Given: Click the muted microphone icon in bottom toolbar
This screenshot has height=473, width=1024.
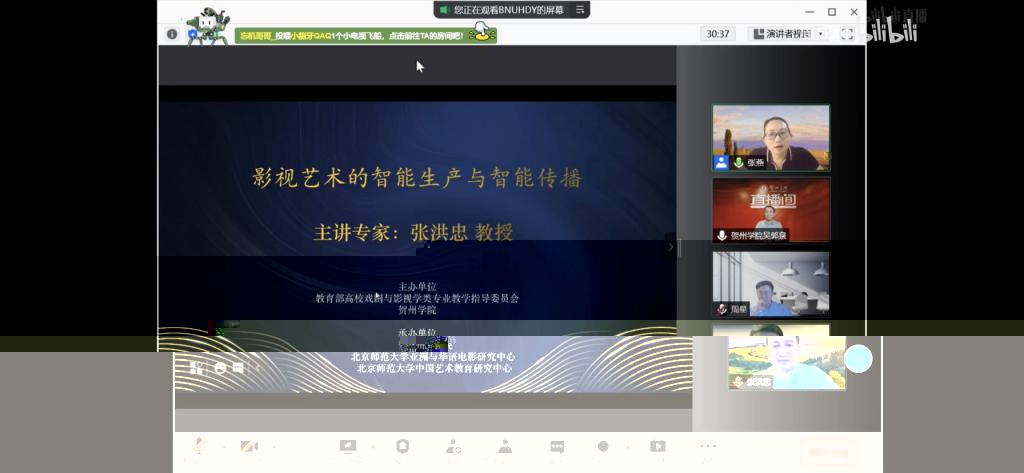Looking at the screenshot, I should (198, 447).
